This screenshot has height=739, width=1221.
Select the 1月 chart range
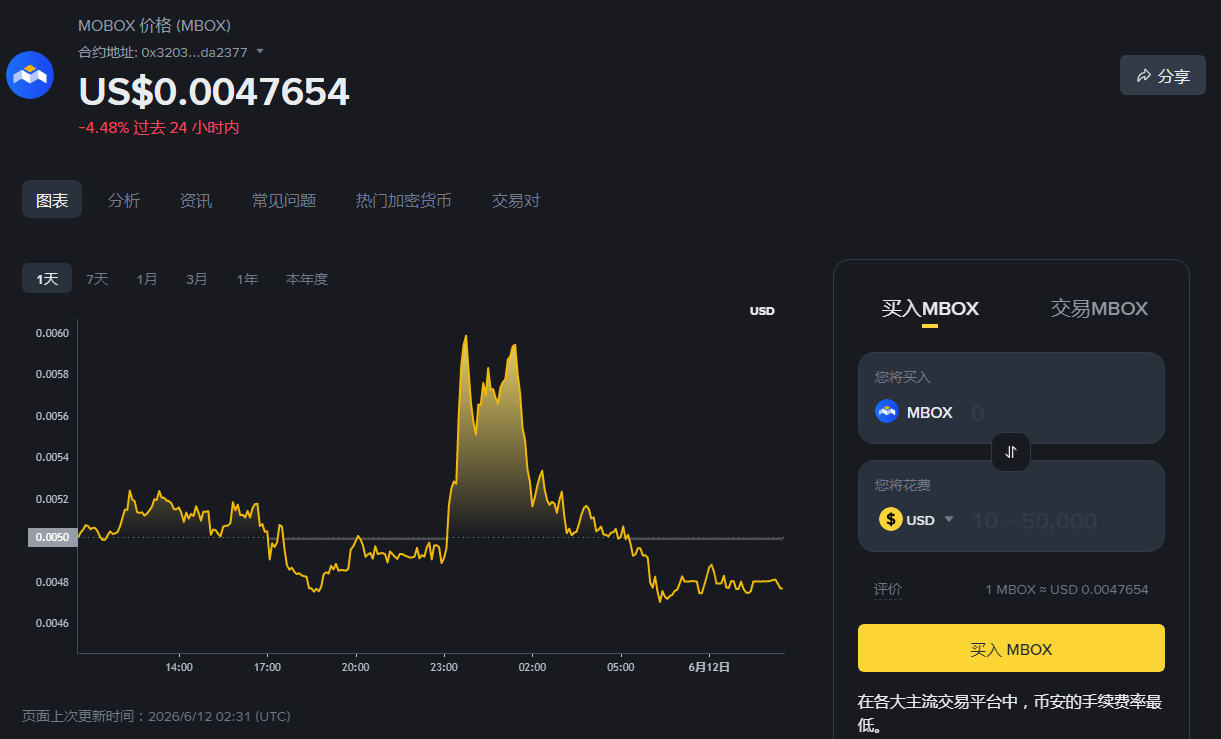147,279
